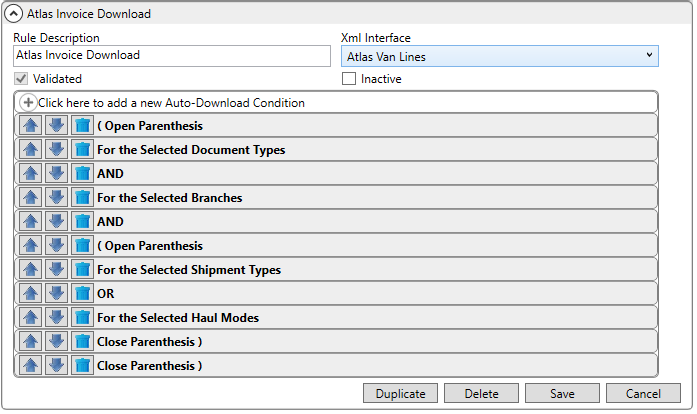The image size is (697, 414).
Task: Click the Delete button at the bottom
Action: (x=481, y=394)
